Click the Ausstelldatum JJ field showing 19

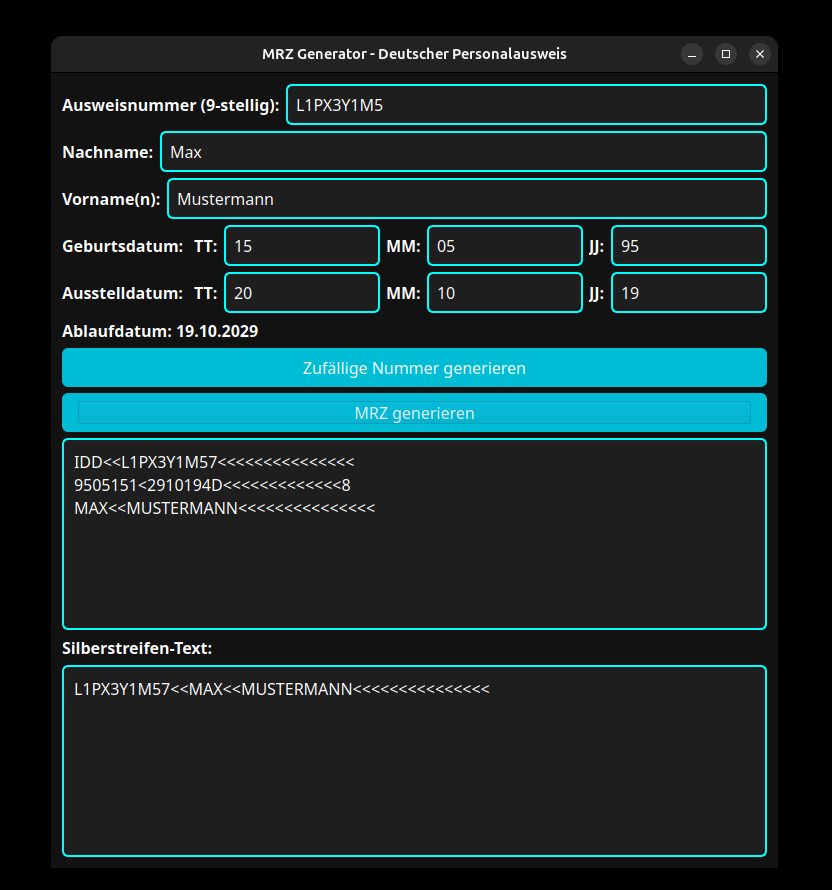(688, 293)
